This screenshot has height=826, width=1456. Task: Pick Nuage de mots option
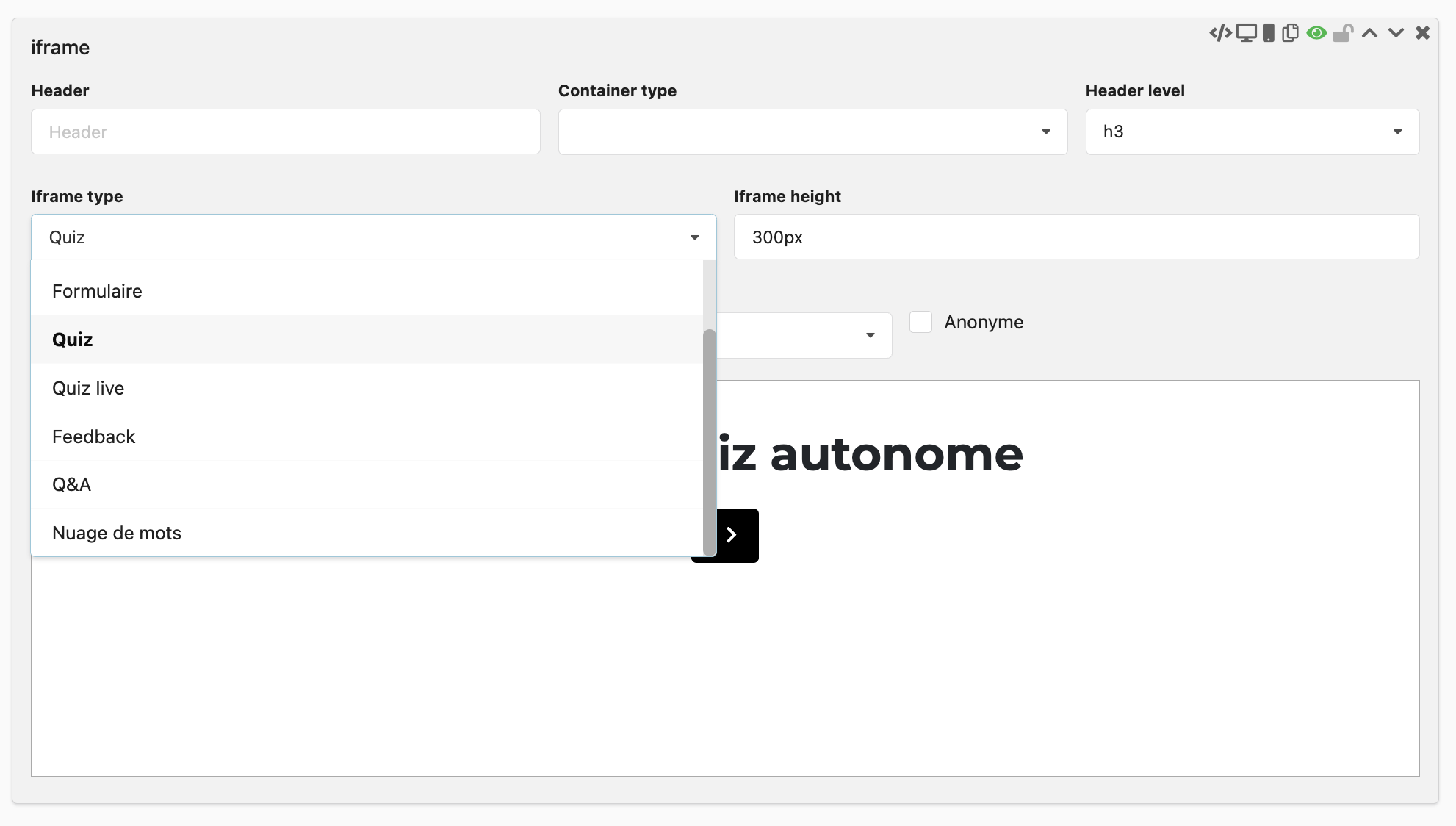tap(117, 533)
